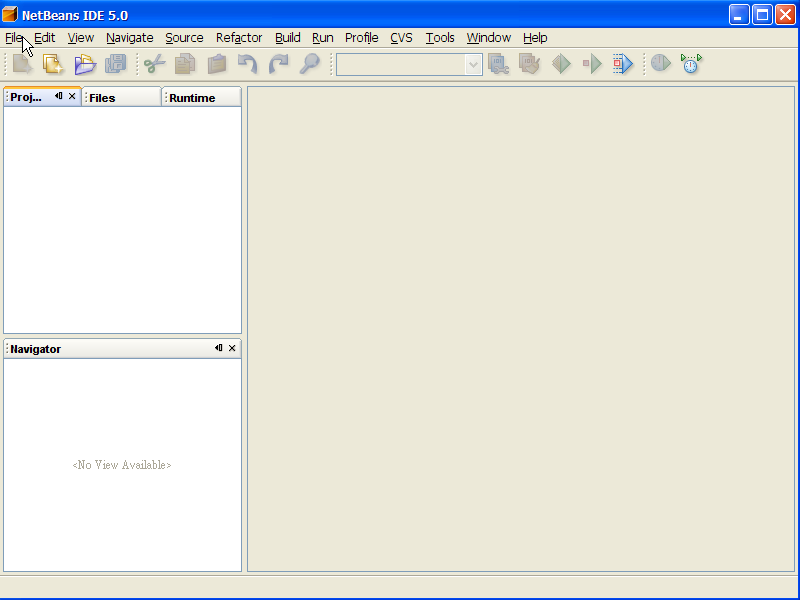Open the CVS menu
The height and width of the screenshot is (600, 800).
401,38
